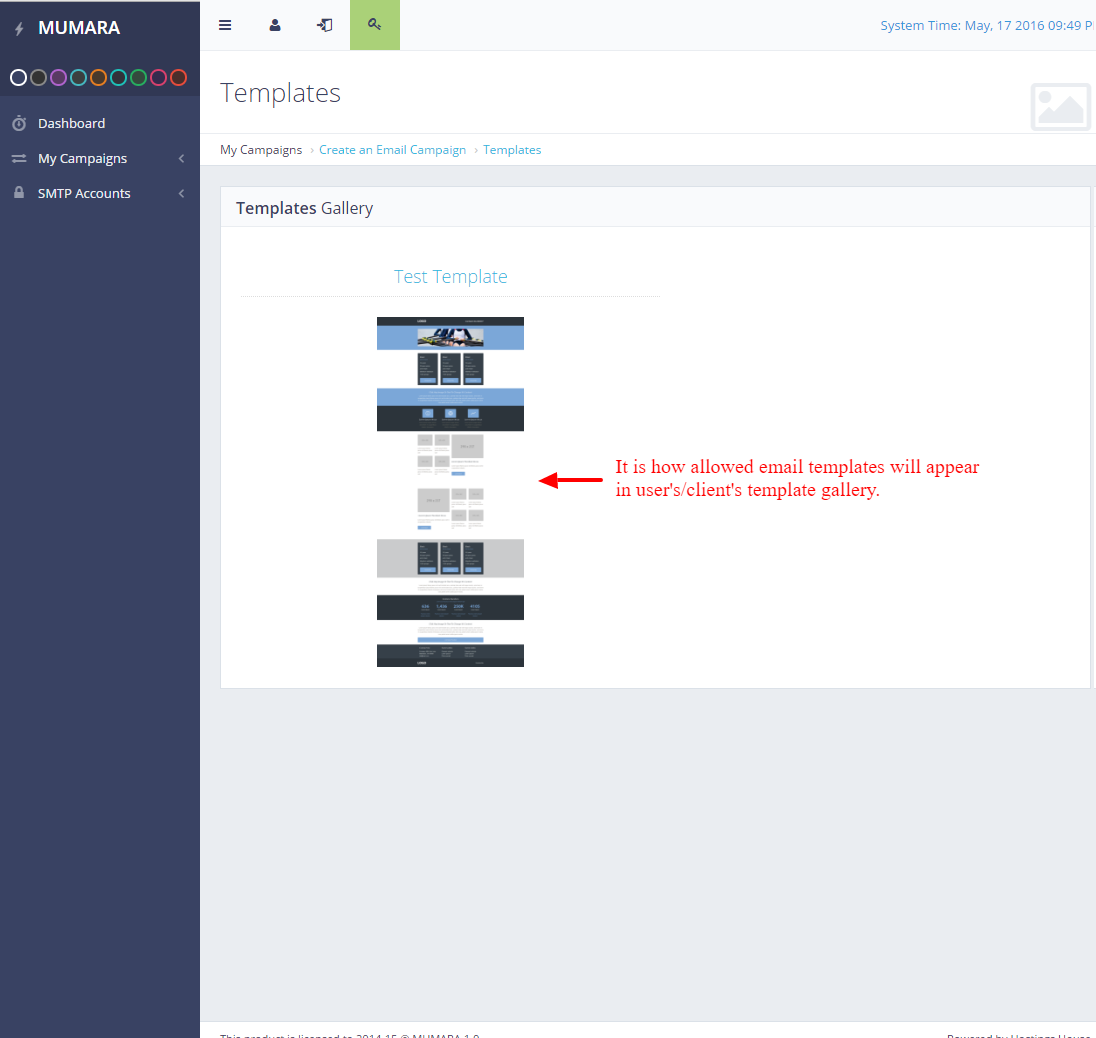Click the green key icon button
The height and width of the screenshot is (1038, 1096).
tap(375, 25)
